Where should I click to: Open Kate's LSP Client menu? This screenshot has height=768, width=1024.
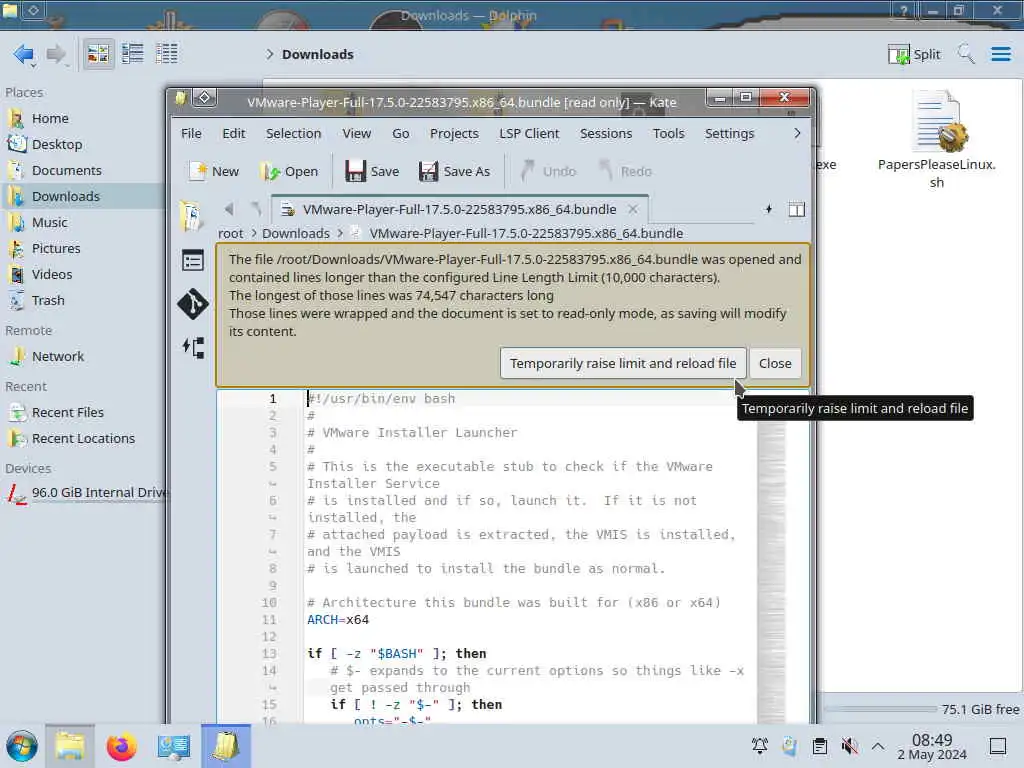pyautogui.click(x=529, y=133)
